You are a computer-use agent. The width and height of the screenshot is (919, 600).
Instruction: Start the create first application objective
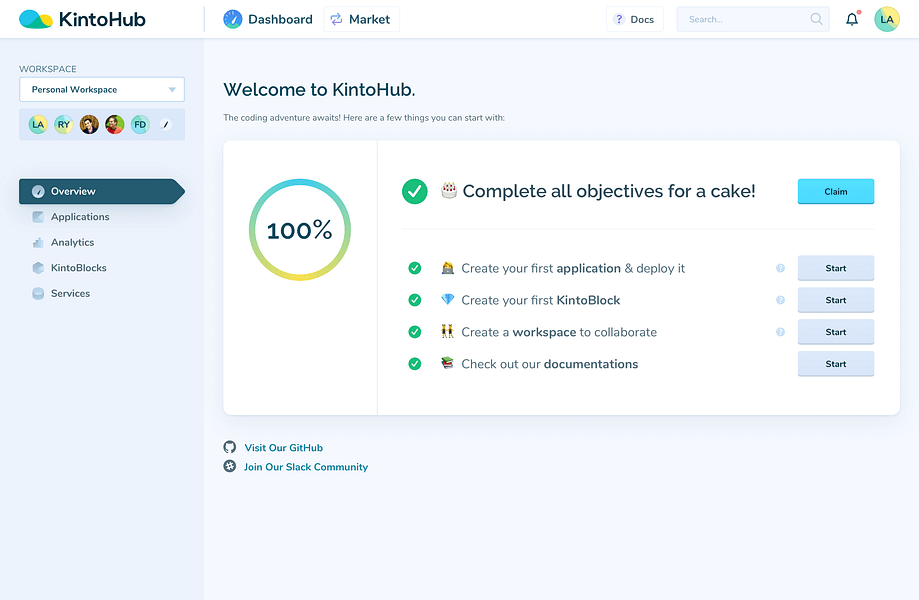(x=836, y=268)
